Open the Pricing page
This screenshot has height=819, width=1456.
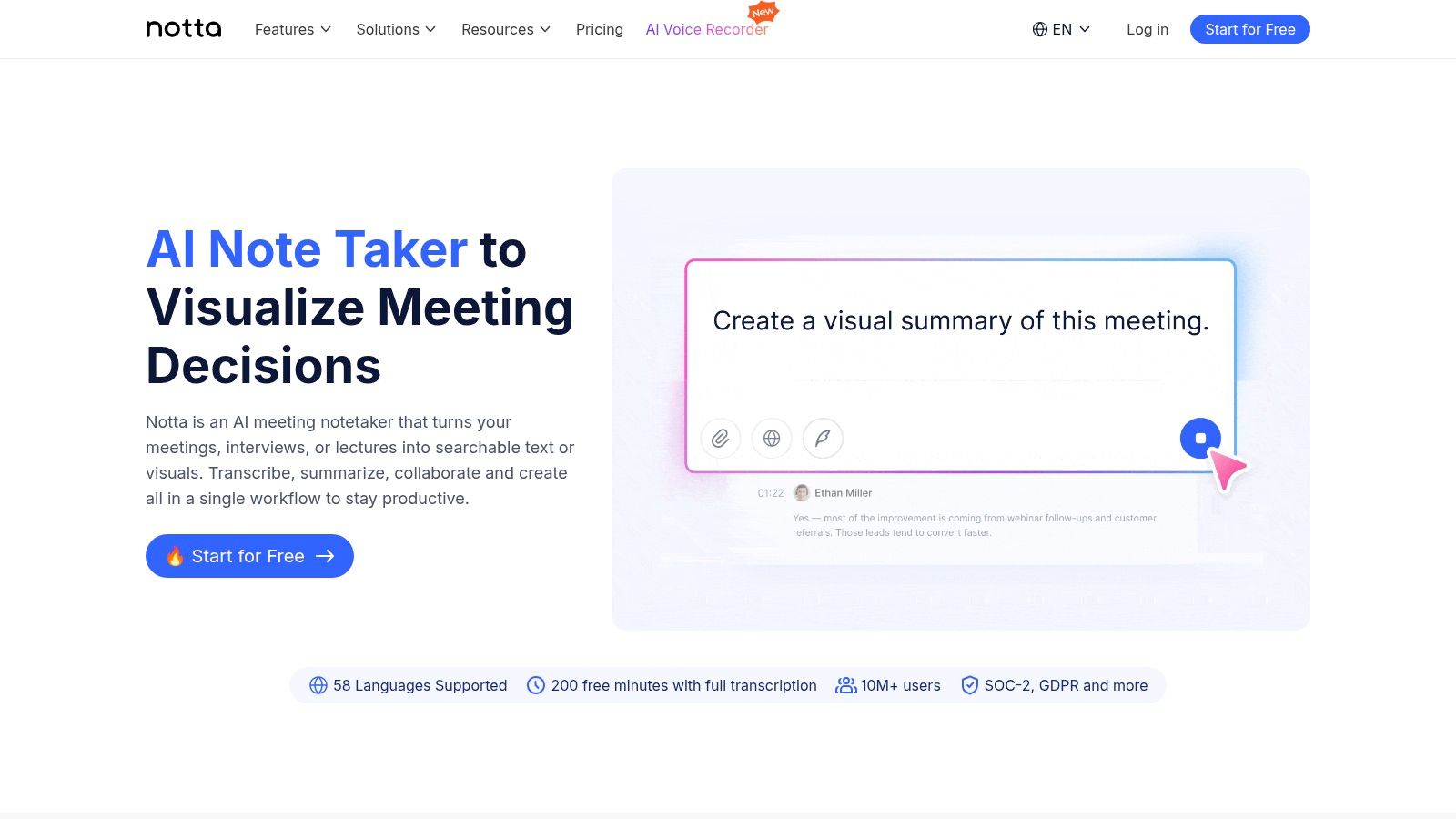599,29
